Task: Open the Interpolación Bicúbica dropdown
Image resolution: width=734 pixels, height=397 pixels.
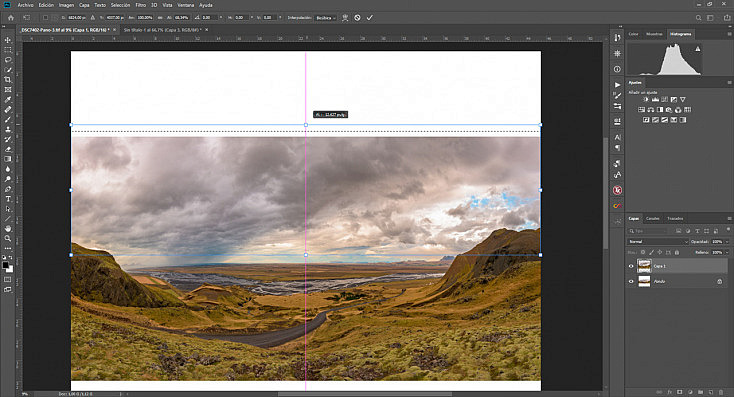Action: (x=325, y=18)
